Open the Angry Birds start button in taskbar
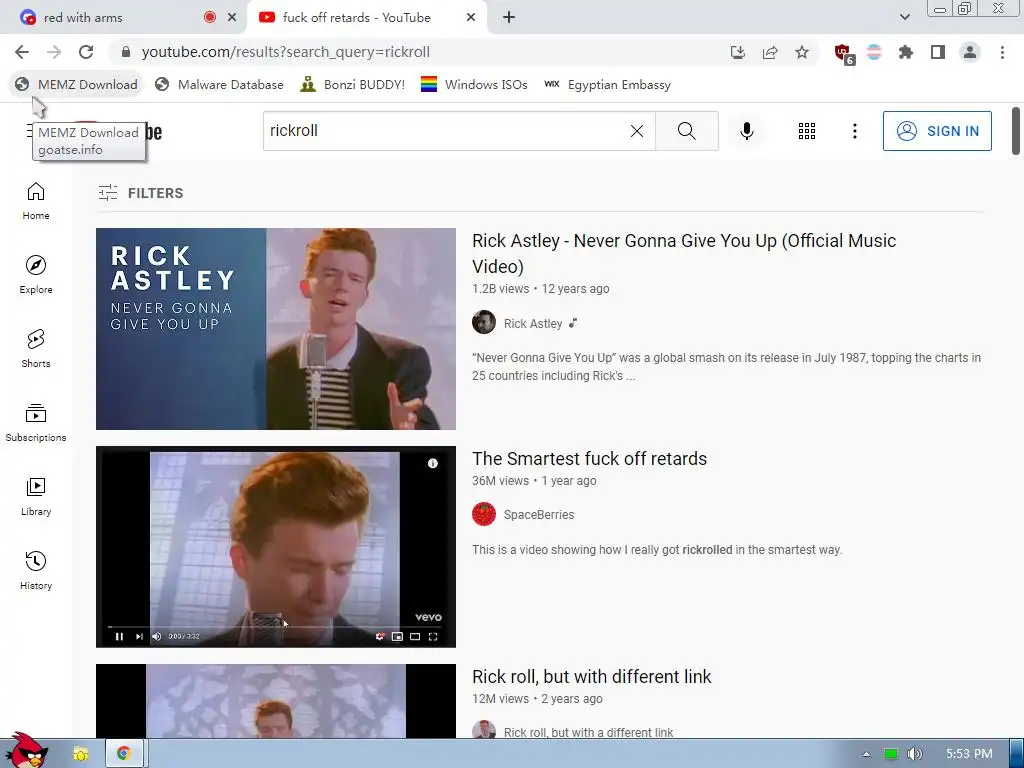 (26, 750)
